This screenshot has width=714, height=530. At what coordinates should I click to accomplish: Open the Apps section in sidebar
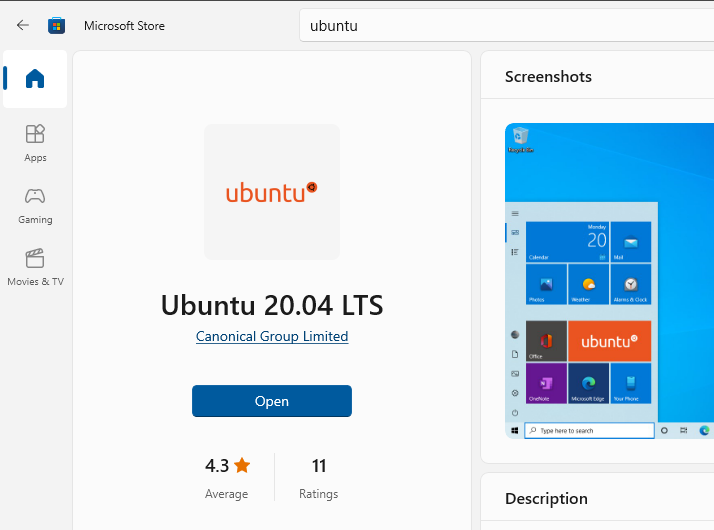click(x=35, y=143)
